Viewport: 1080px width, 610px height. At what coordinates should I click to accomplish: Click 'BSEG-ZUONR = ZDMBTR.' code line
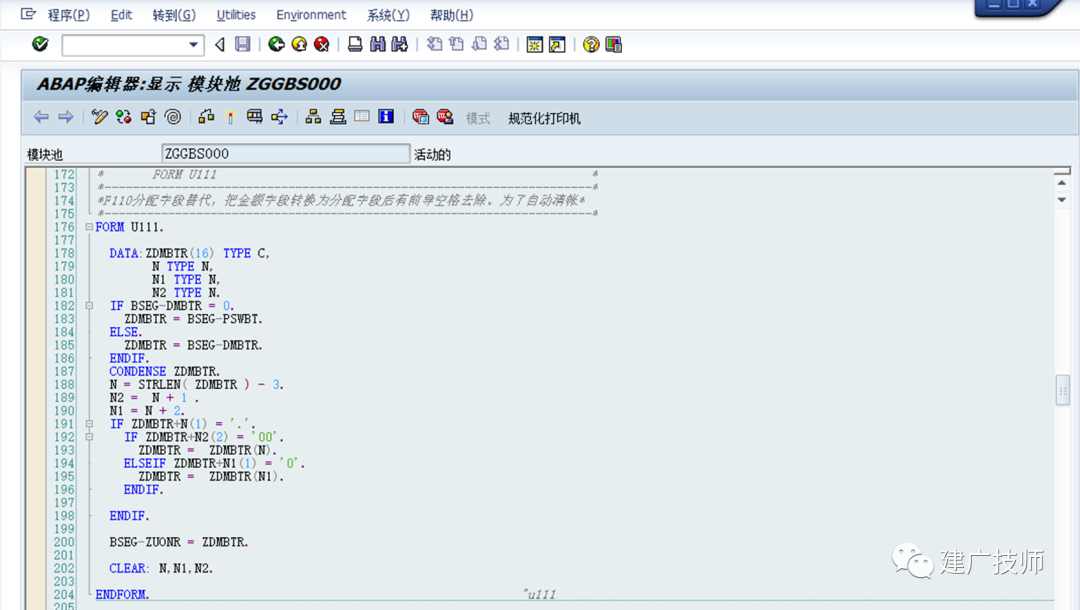[x=179, y=543]
